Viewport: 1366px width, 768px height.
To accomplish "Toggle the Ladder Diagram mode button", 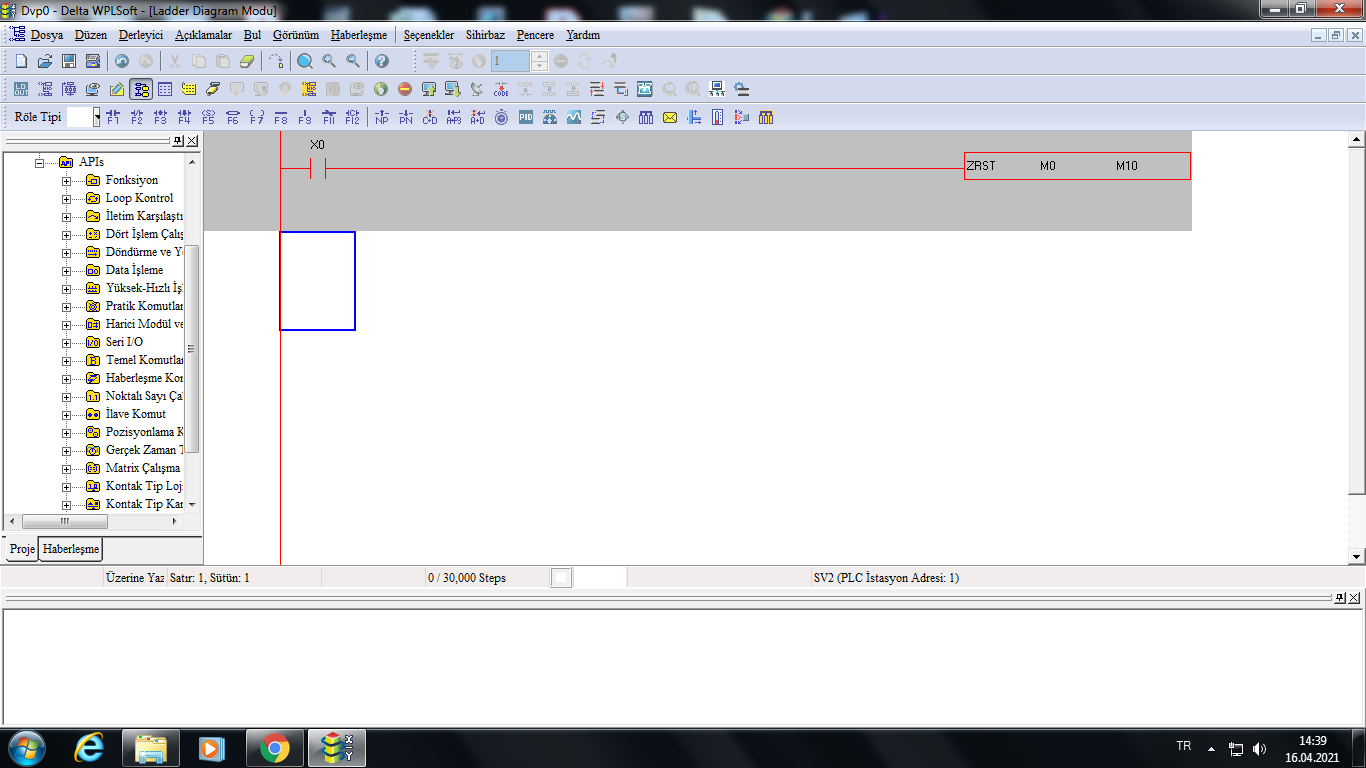I will [141, 89].
